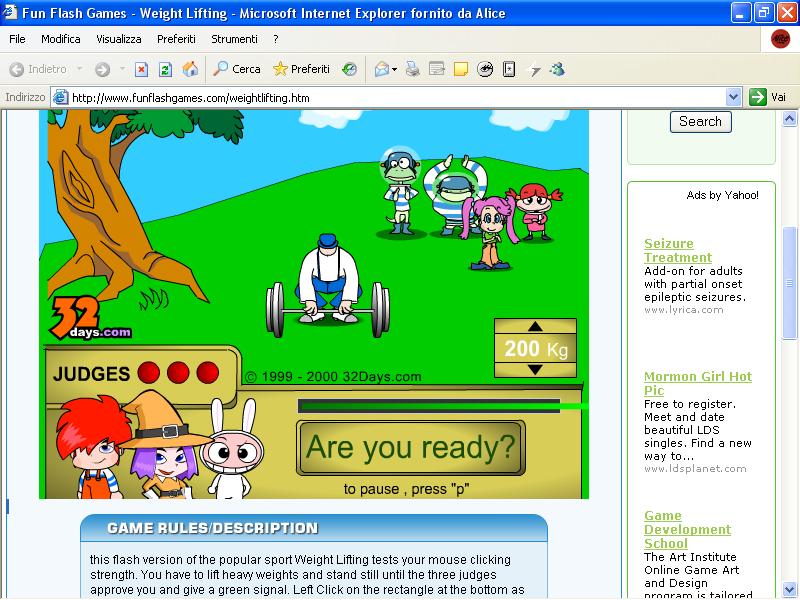Click the Vai go button

[769, 97]
